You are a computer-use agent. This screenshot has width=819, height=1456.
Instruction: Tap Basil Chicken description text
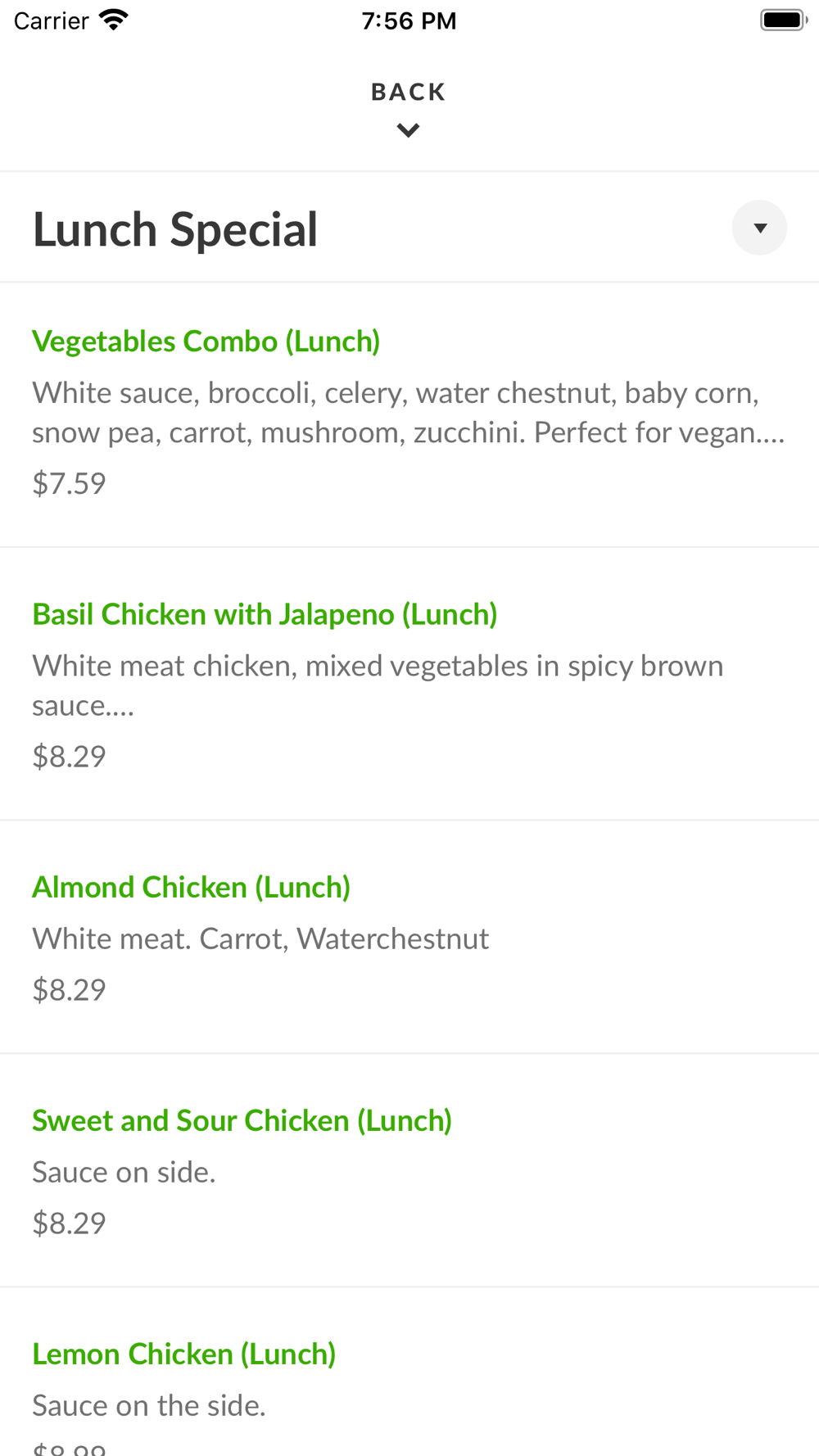pos(377,685)
